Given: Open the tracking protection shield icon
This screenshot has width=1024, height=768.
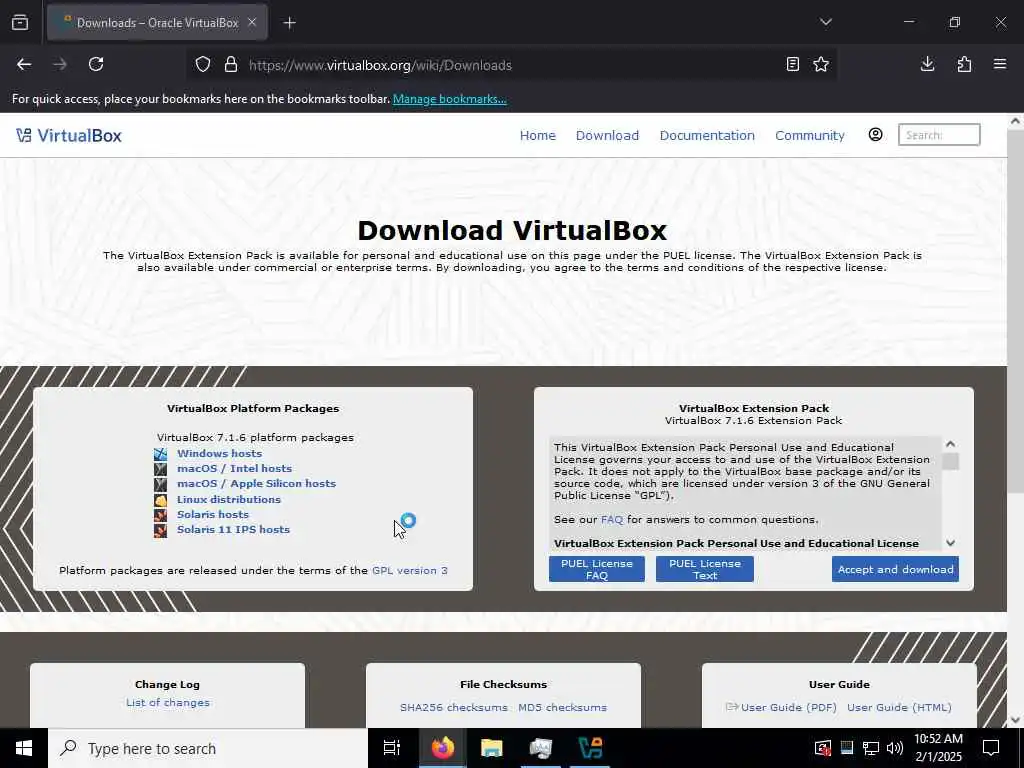Looking at the screenshot, I should tap(203, 65).
